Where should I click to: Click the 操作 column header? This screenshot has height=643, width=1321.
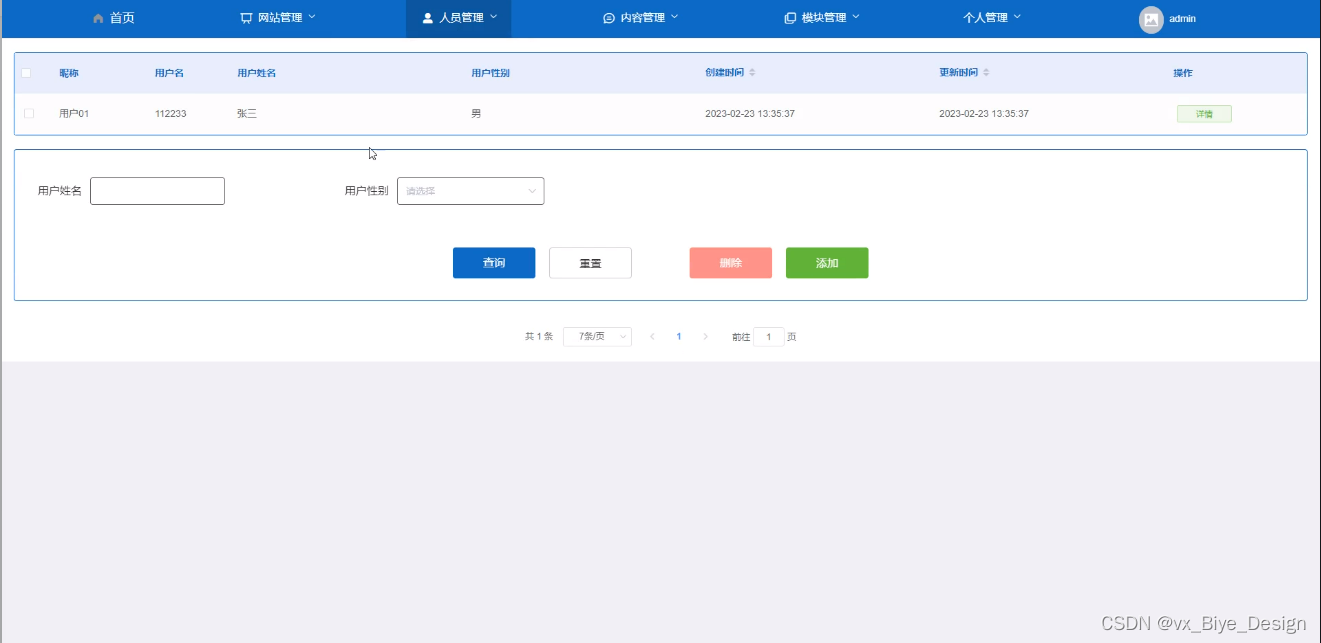(x=1183, y=73)
